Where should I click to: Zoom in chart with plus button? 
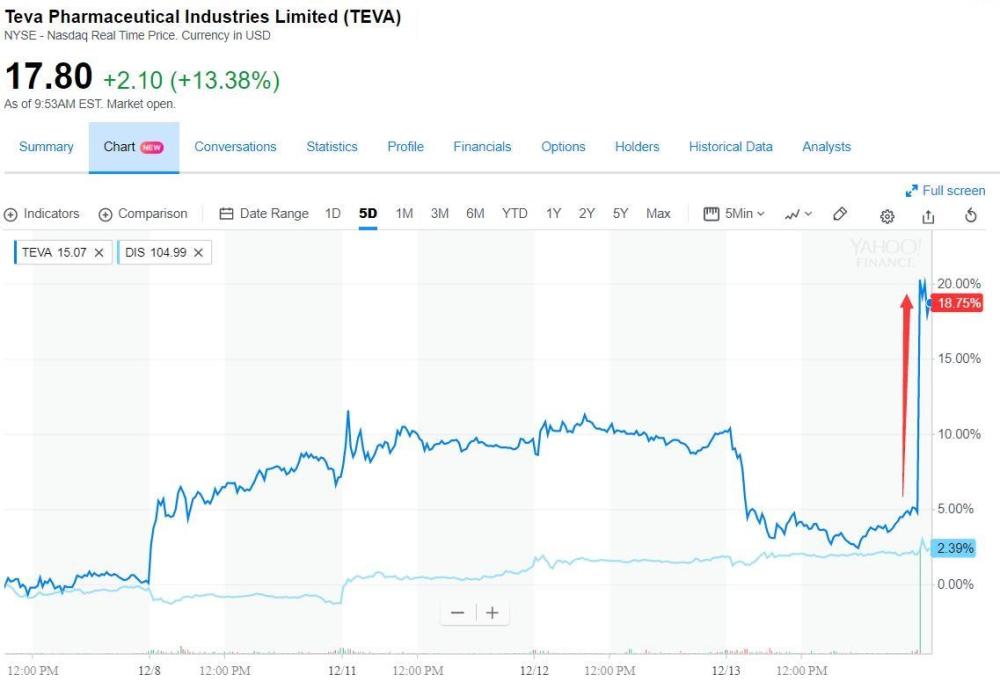coord(492,613)
